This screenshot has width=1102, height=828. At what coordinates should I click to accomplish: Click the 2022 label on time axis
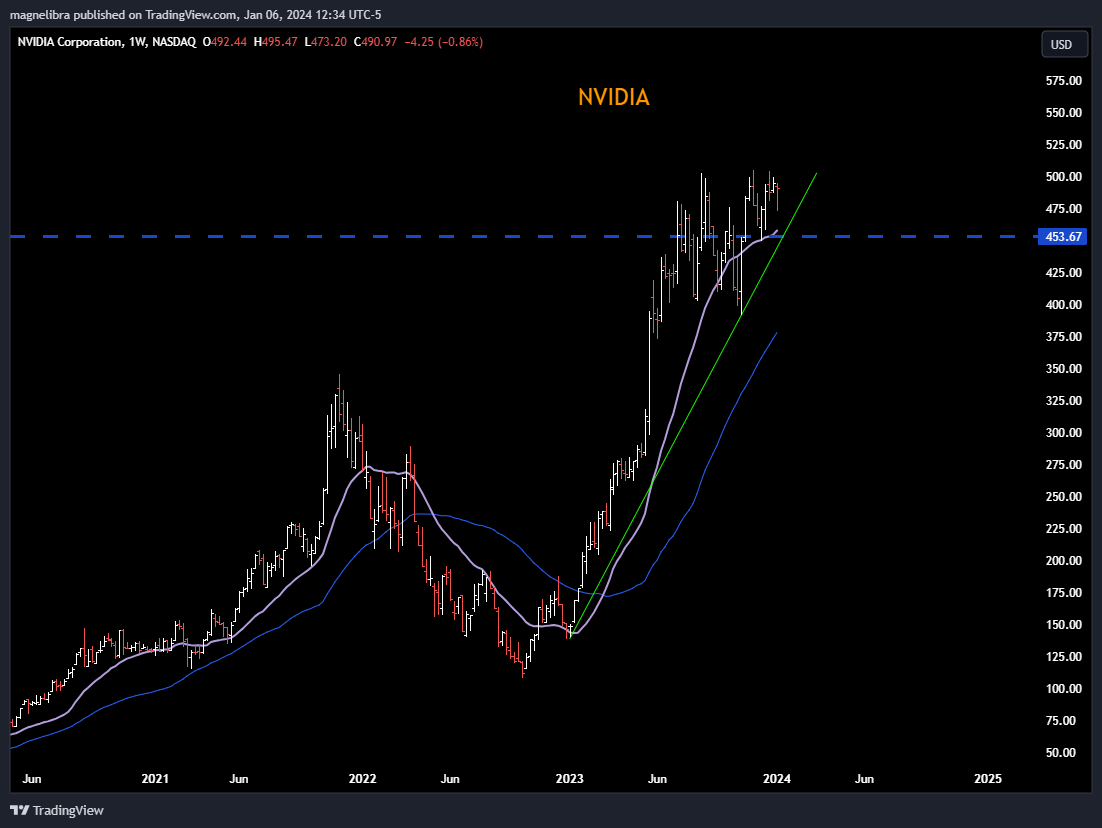pos(363,778)
